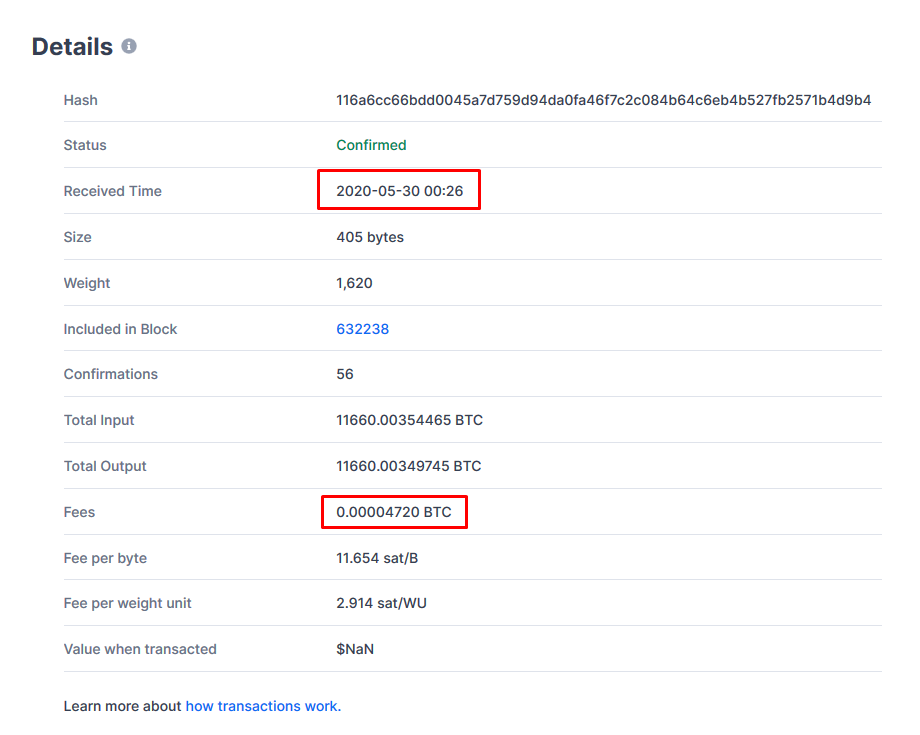The image size is (920, 735).
Task: Click the how transactions work link
Action: (263, 705)
